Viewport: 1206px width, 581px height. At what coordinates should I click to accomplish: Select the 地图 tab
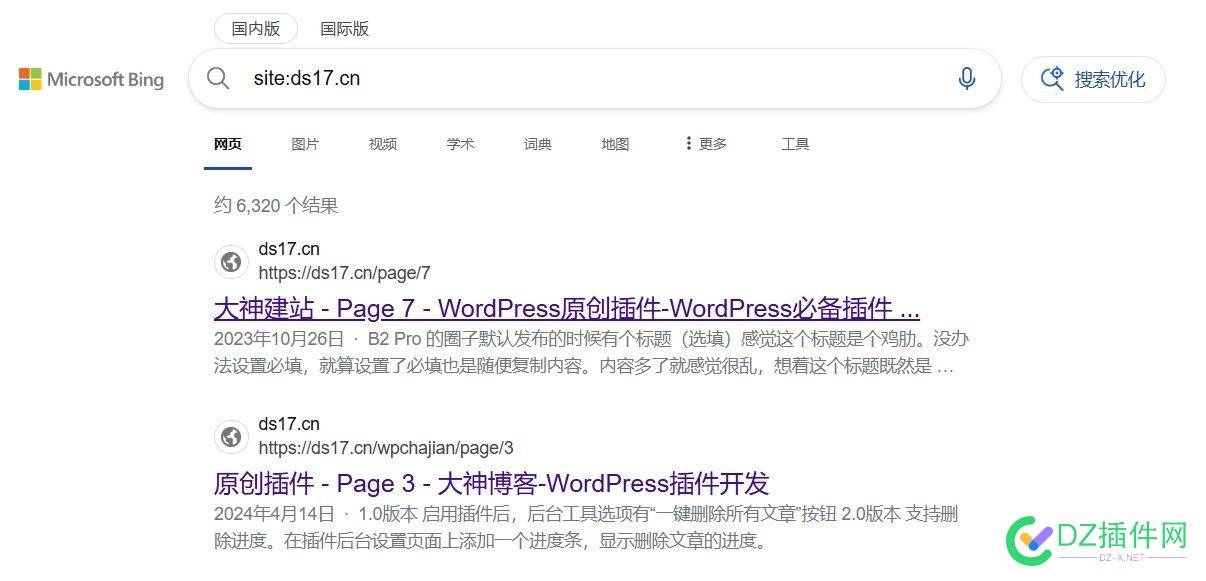[616, 144]
